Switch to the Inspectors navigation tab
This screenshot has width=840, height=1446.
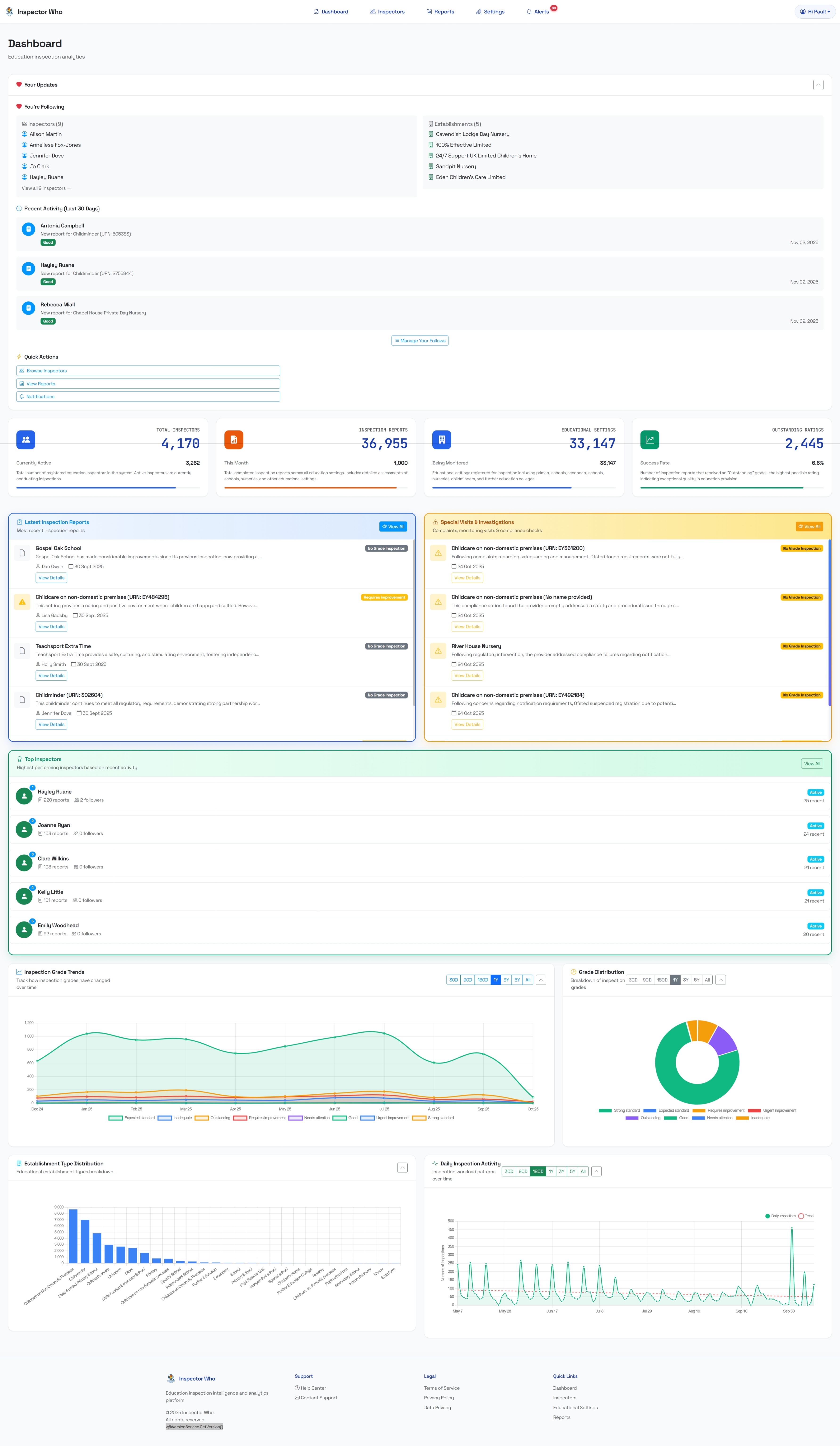(387, 12)
